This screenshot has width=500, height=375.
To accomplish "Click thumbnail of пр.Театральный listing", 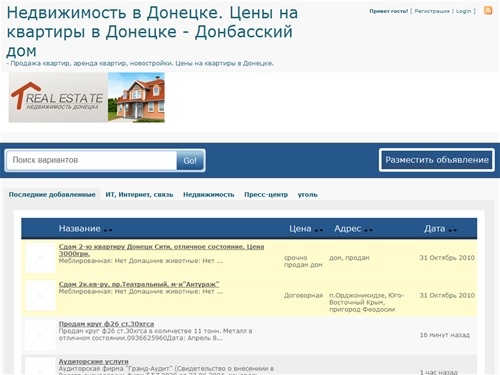I will click(40, 296).
